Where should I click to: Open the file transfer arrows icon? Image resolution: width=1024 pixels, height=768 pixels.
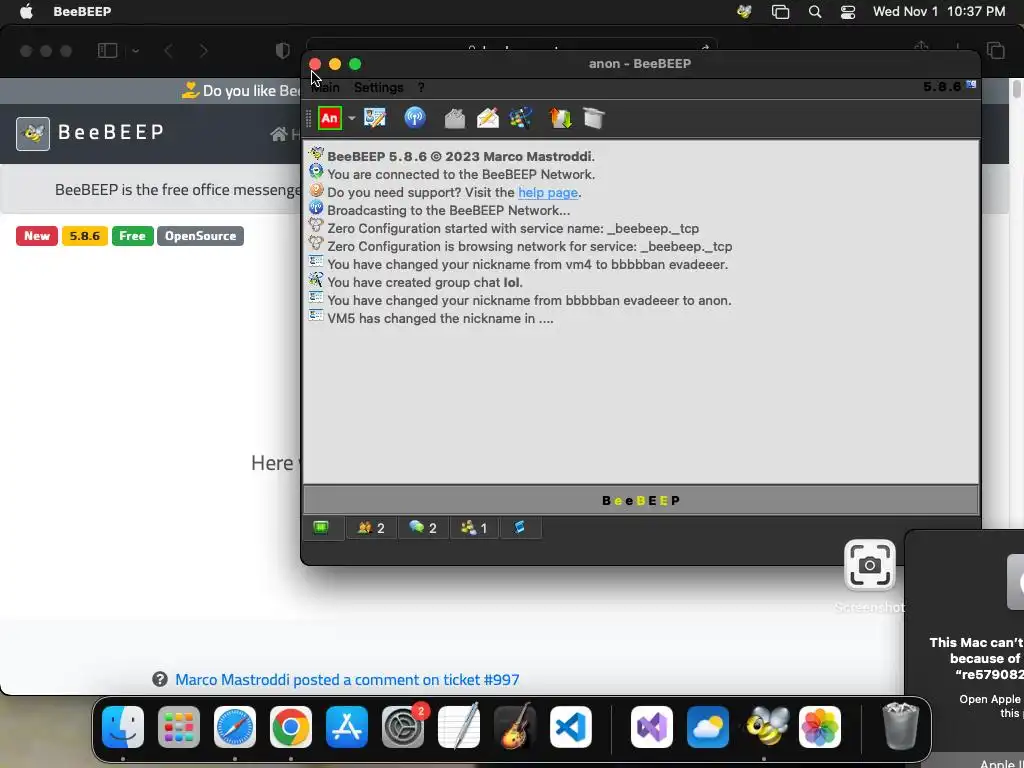[x=560, y=118]
